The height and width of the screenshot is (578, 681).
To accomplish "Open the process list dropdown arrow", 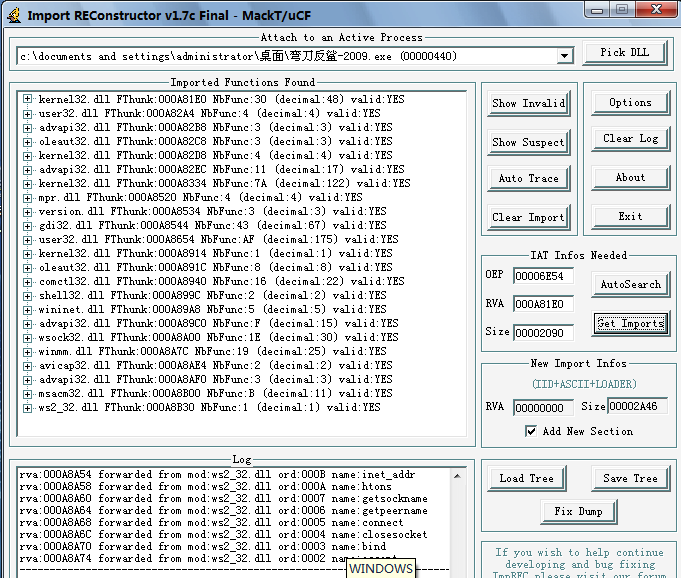I will (x=564, y=56).
